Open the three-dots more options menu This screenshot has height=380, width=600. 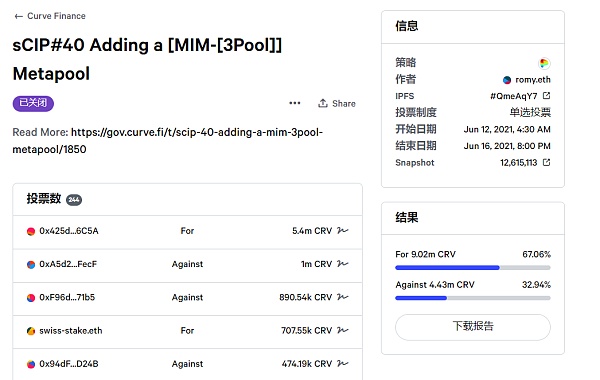click(x=295, y=103)
